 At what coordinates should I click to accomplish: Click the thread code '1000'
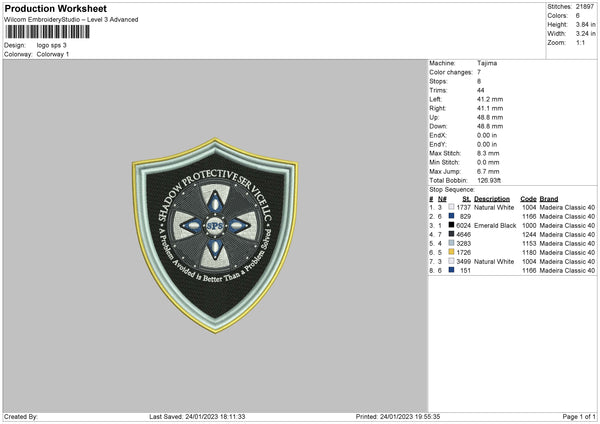pos(529,225)
